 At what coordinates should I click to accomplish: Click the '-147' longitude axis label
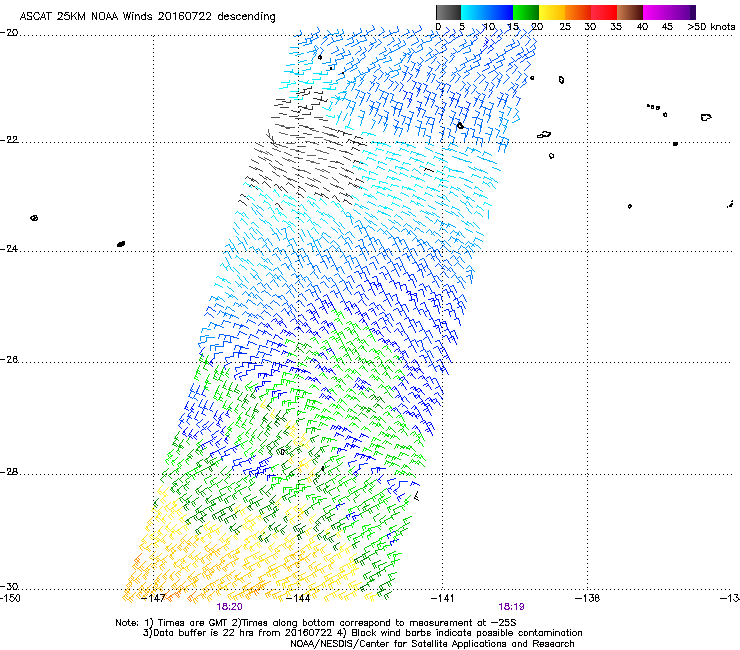click(x=153, y=598)
